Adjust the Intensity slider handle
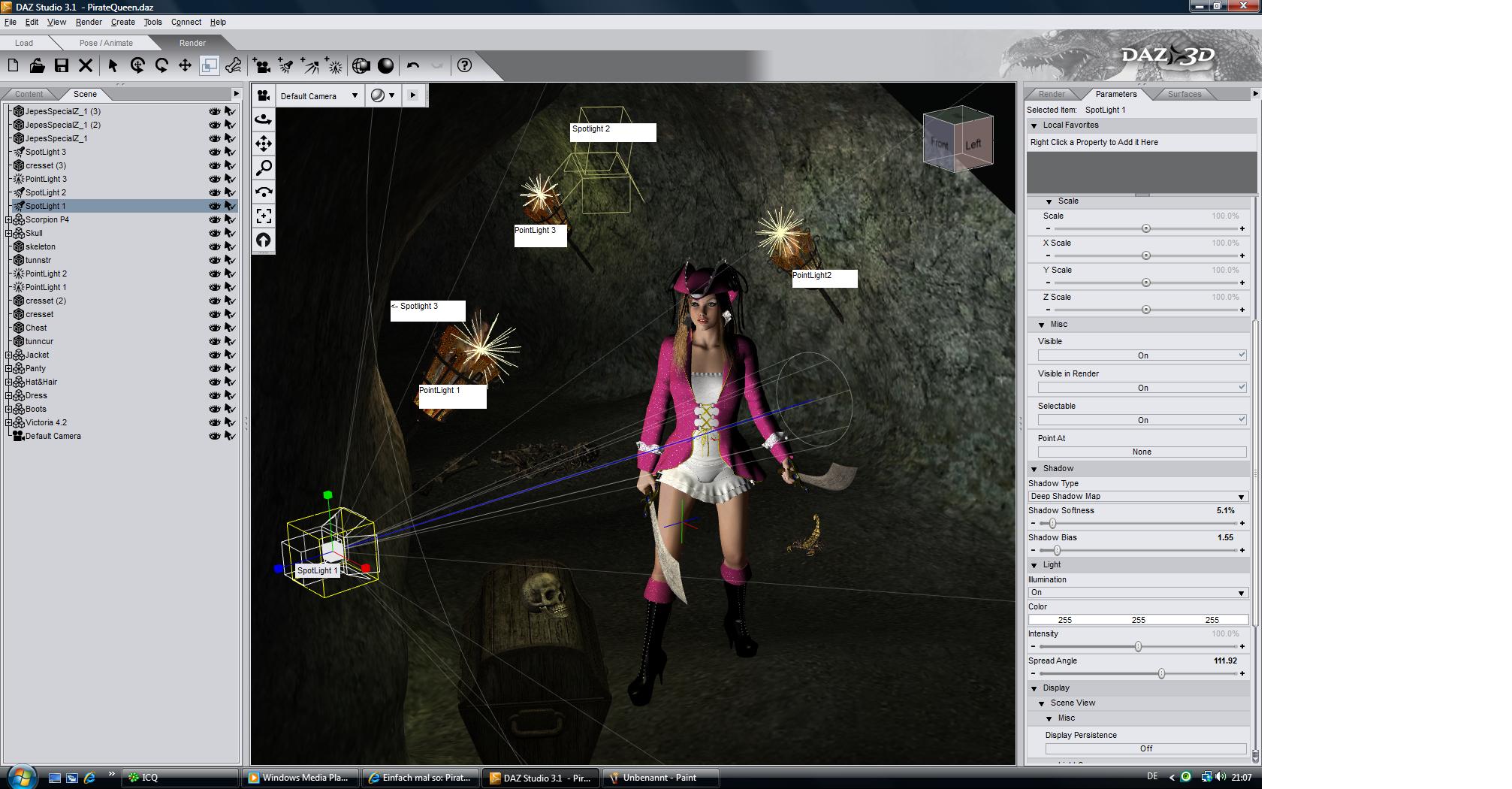The image size is (1512, 789). tap(1138, 647)
